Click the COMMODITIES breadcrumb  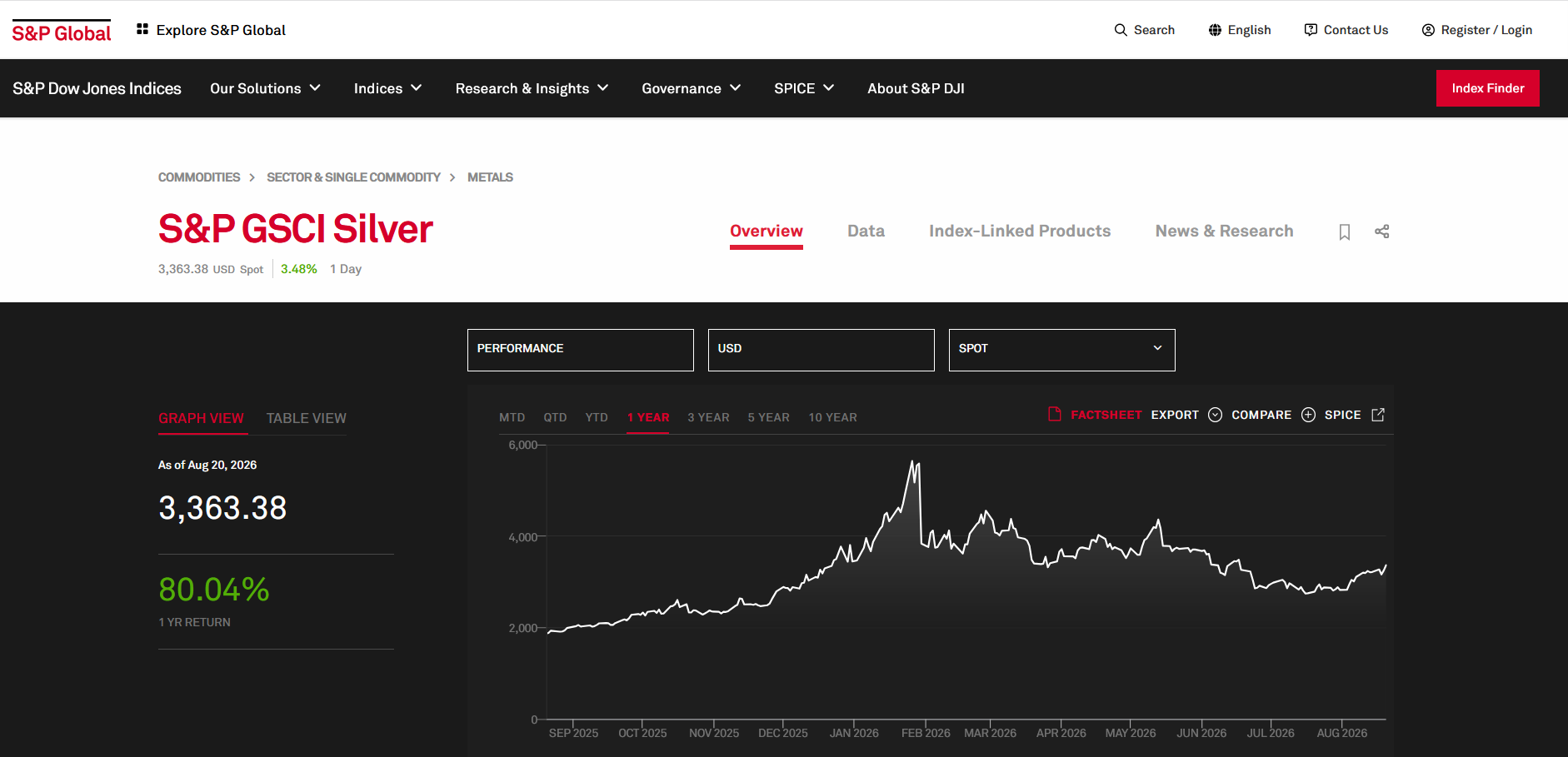(199, 177)
